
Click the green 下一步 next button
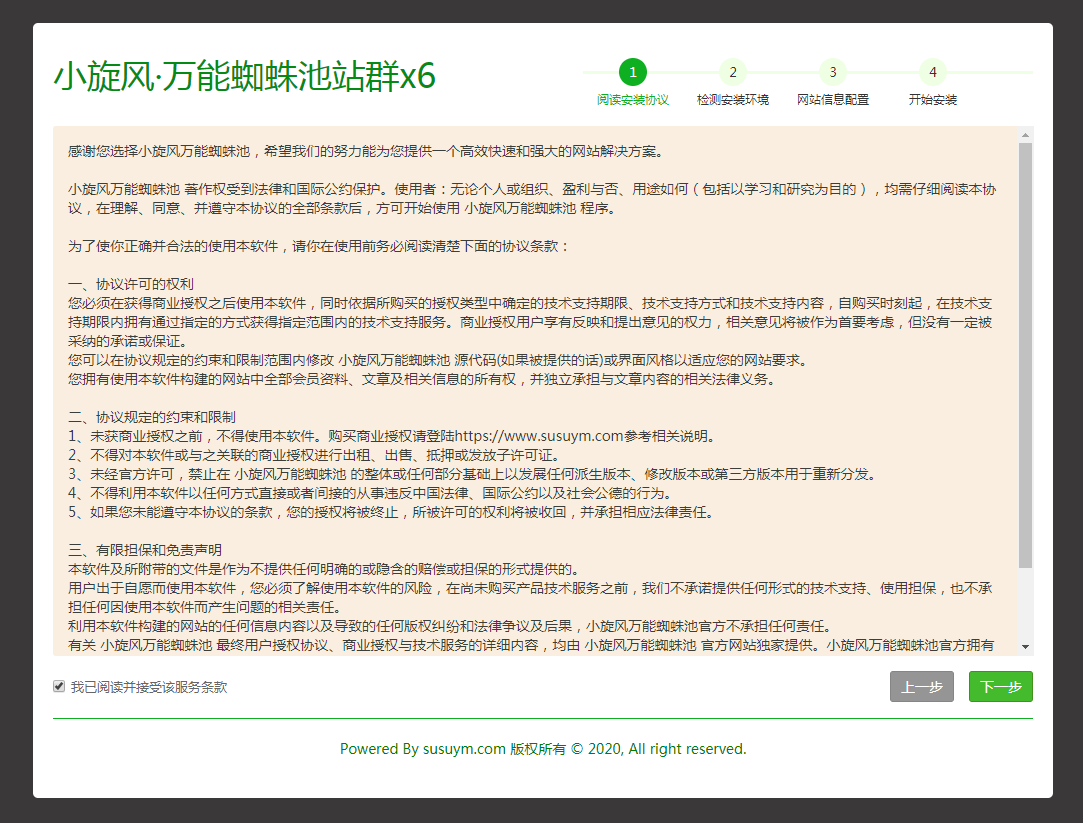point(1001,686)
